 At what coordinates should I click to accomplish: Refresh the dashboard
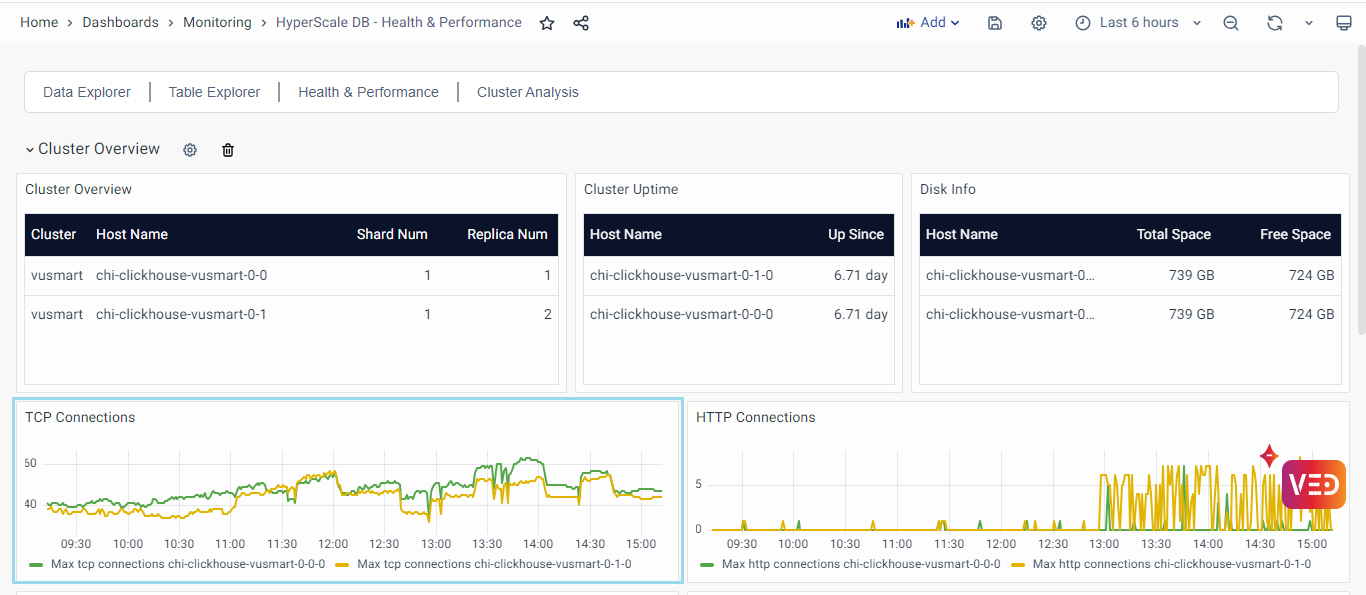point(1274,23)
